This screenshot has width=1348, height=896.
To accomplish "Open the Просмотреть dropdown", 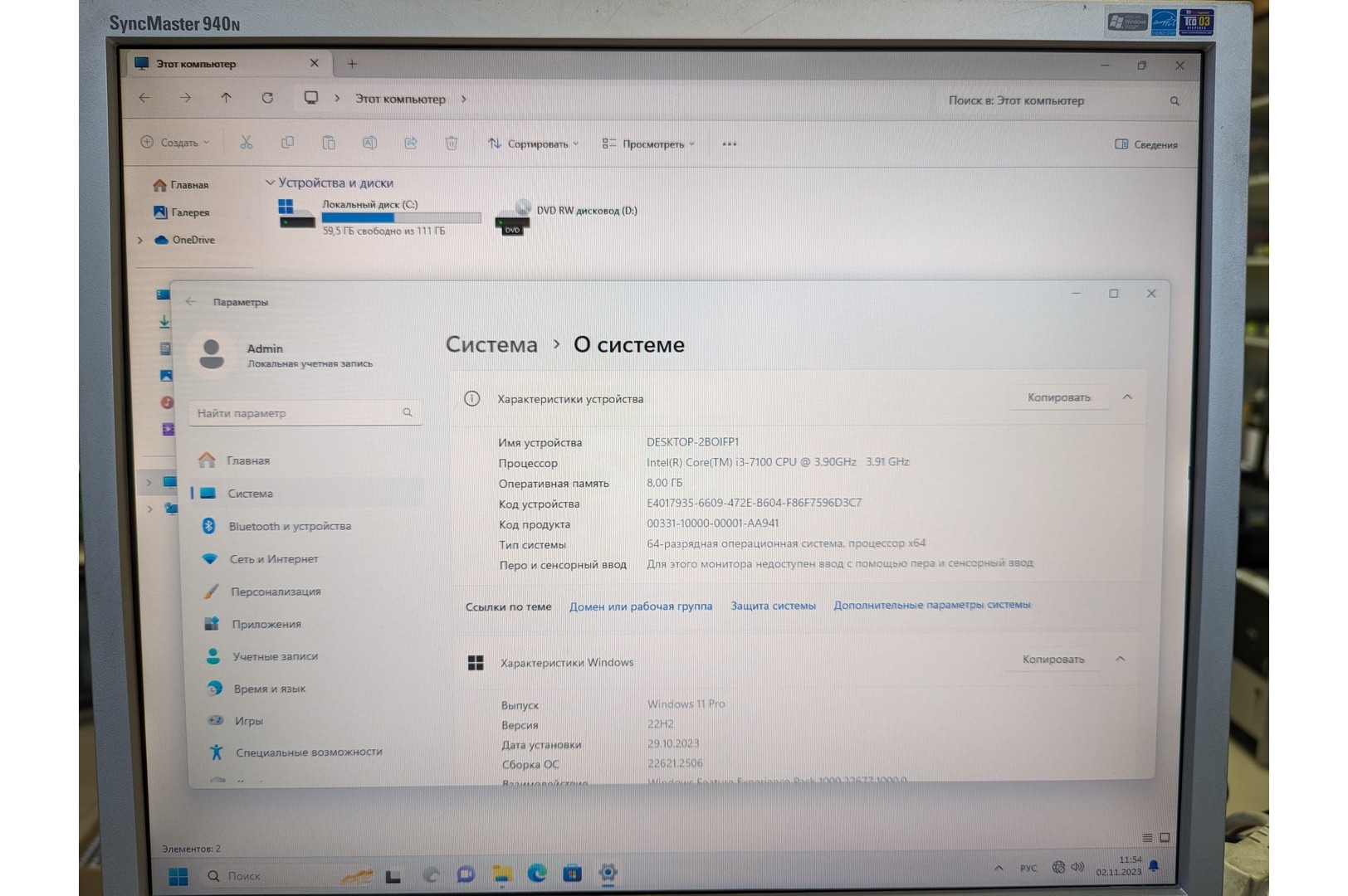I will click(648, 144).
